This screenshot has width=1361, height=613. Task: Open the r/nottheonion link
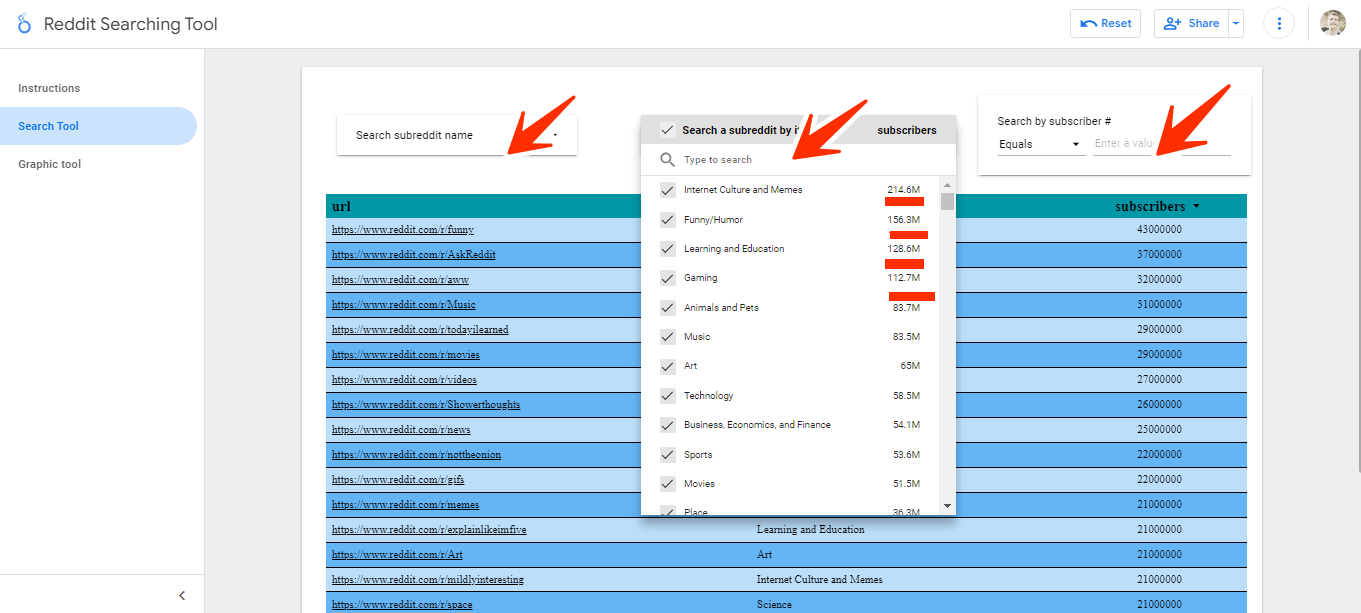point(417,455)
